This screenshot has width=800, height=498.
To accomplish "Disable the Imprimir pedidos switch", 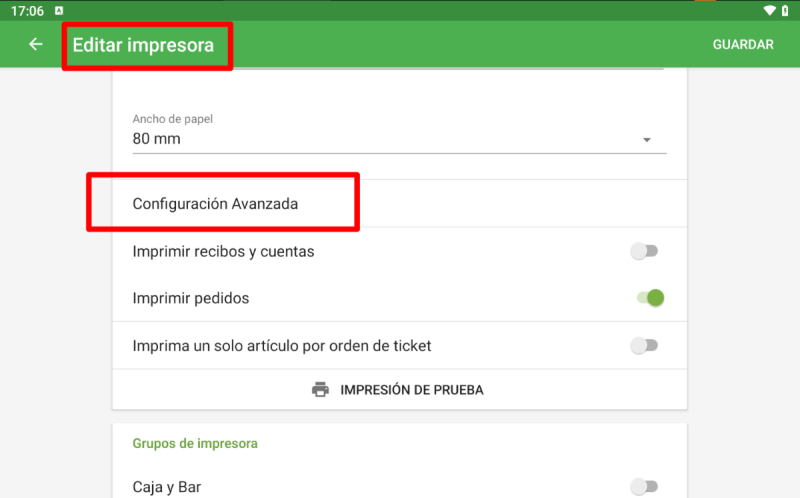I will click(x=650, y=297).
